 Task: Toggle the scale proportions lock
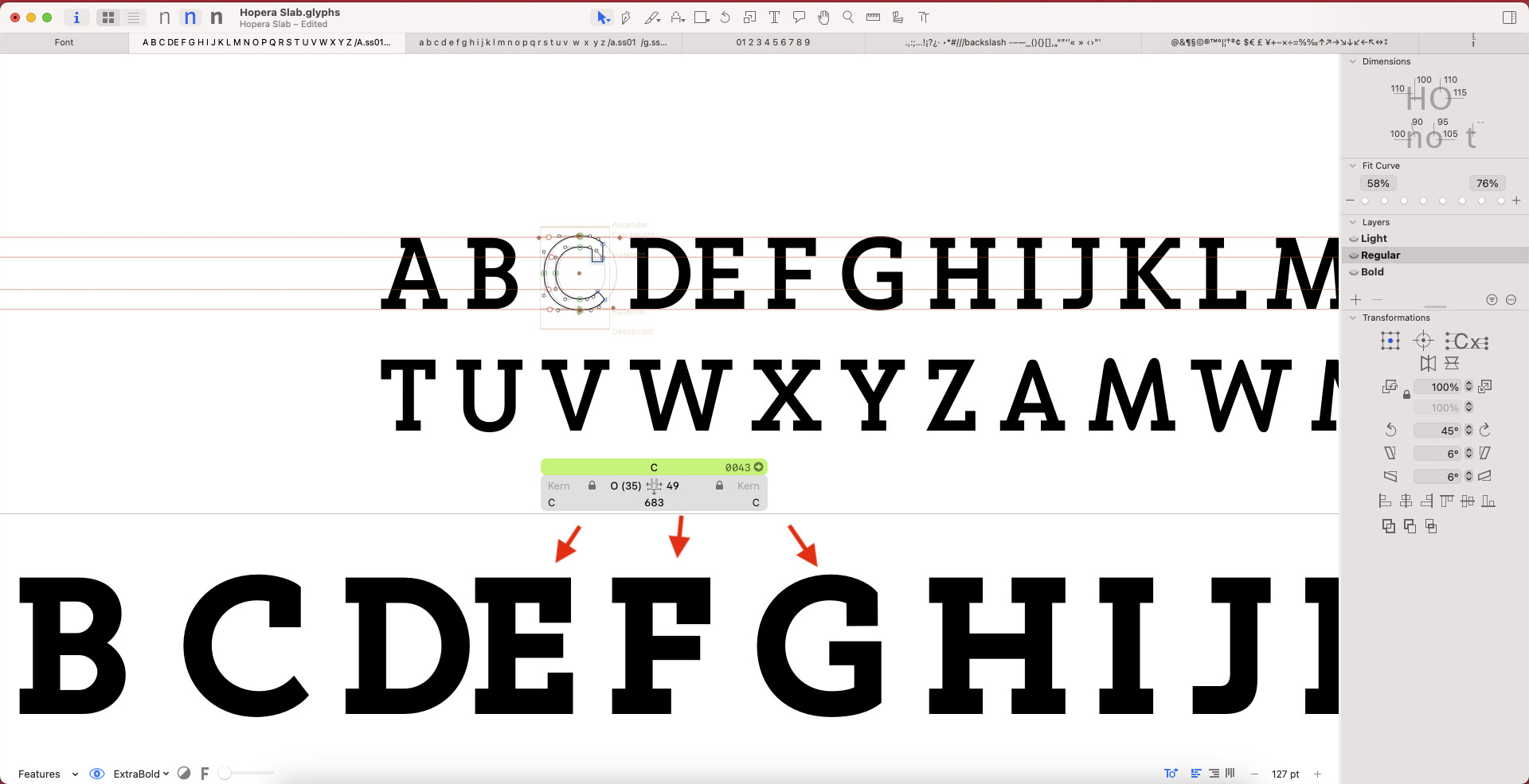coord(1406,395)
